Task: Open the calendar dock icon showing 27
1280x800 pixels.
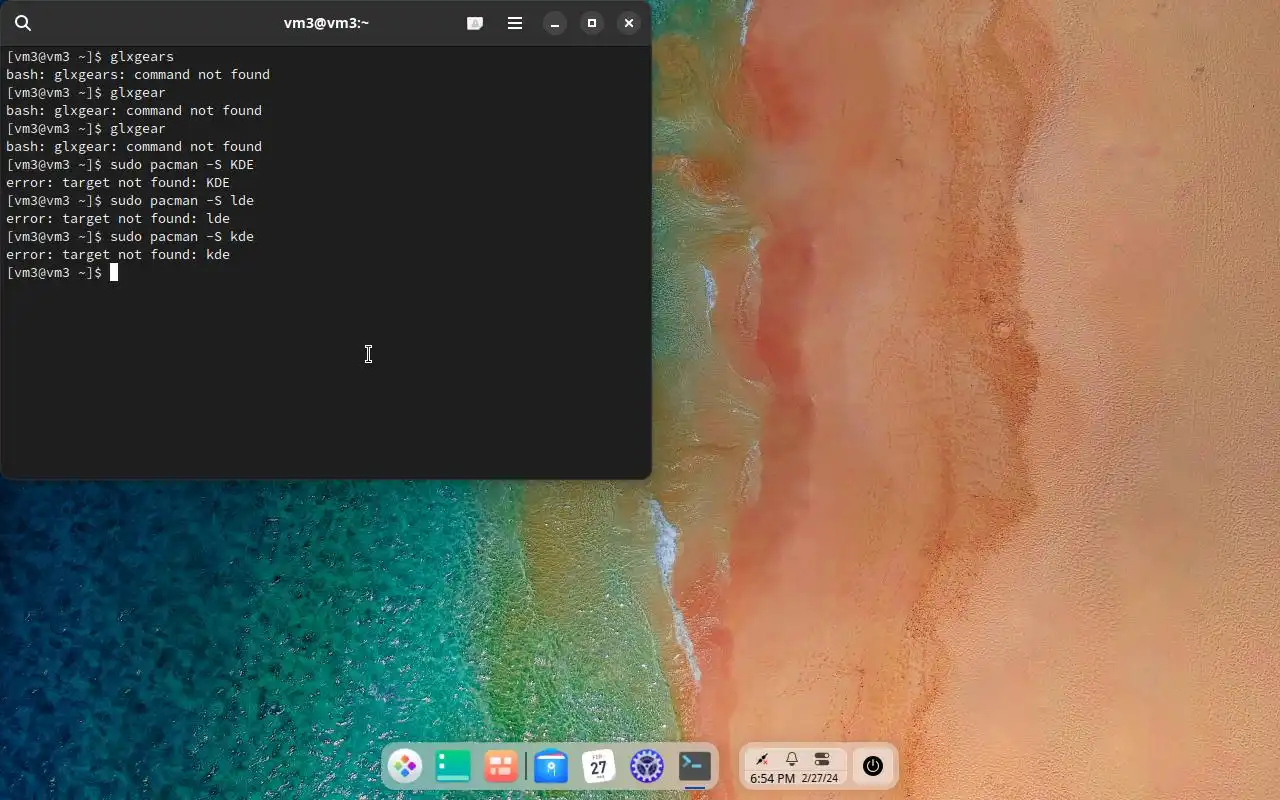Action: (x=598, y=767)
